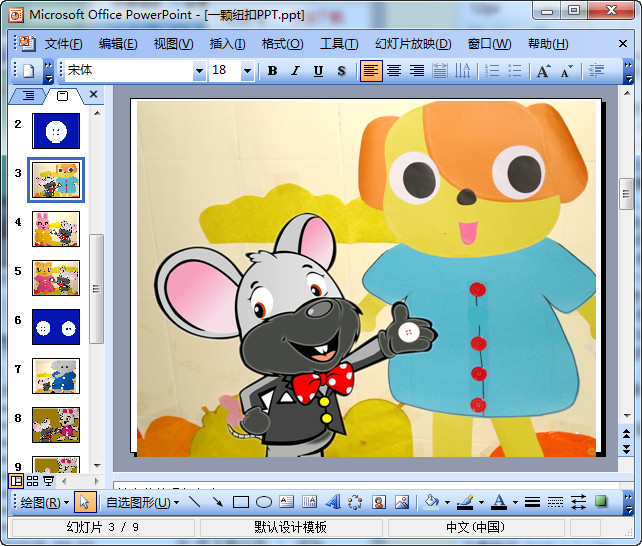
Task: Open the 窗口(W) menu
Action: coord(490,43)
